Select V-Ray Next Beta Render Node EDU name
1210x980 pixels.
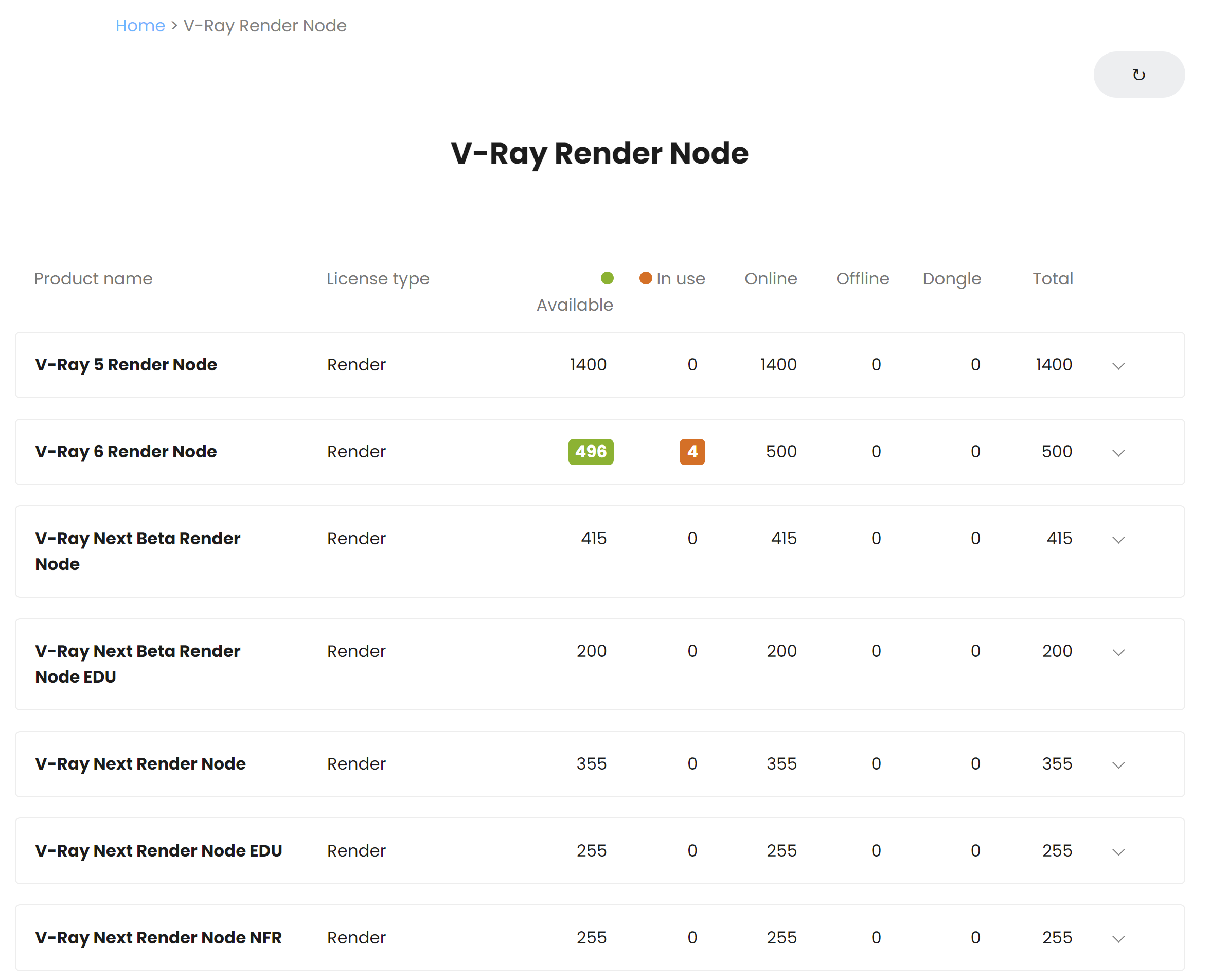pyautogui.click(x=138, y=664)
